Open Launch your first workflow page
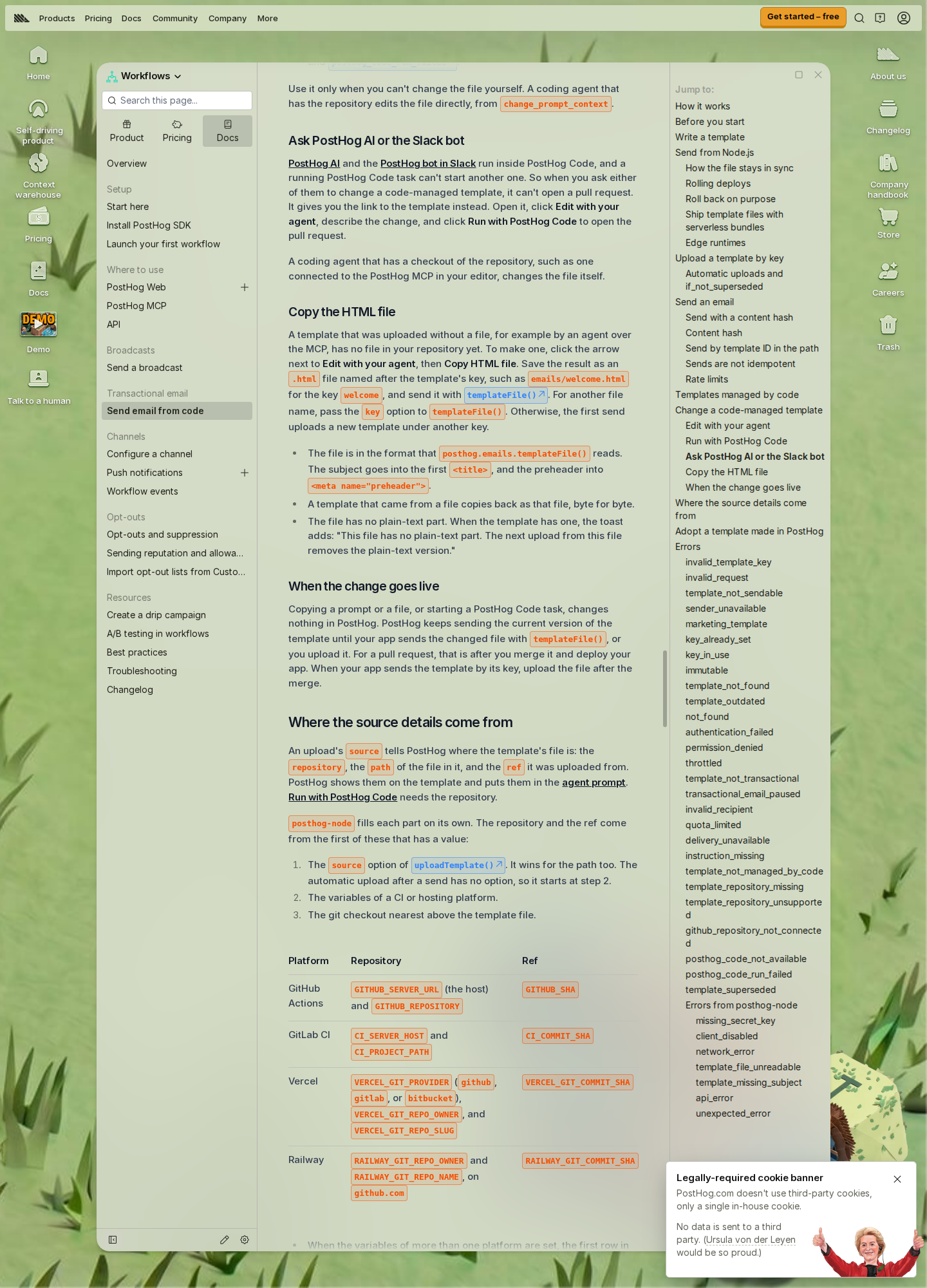Screen dimensions: 927x1288 pyautogui.click(x=164, y=244)
